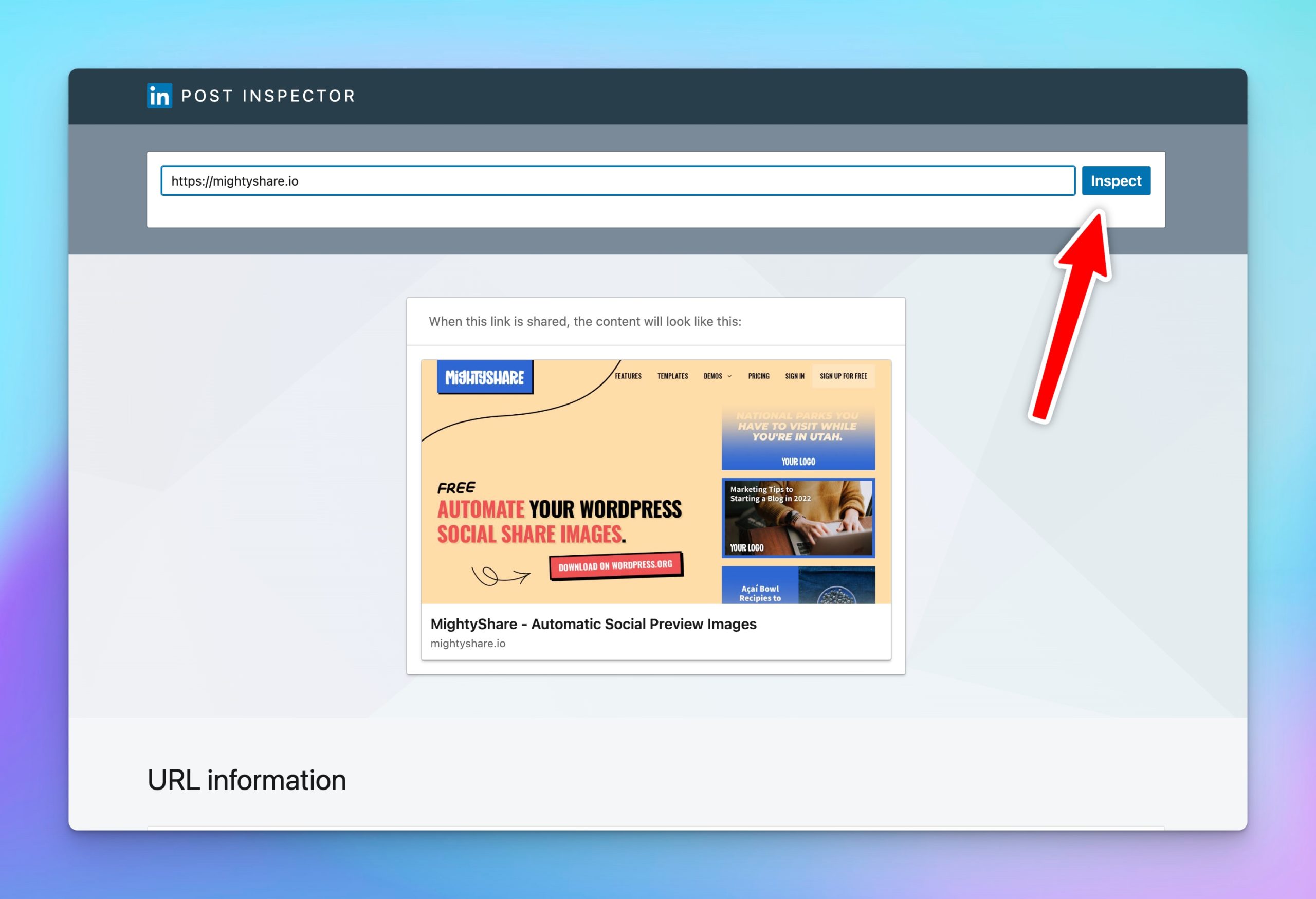Click the Post Inspector header title
The width and height of the screenshot is (1316, 899).
[x=268, y=96]
